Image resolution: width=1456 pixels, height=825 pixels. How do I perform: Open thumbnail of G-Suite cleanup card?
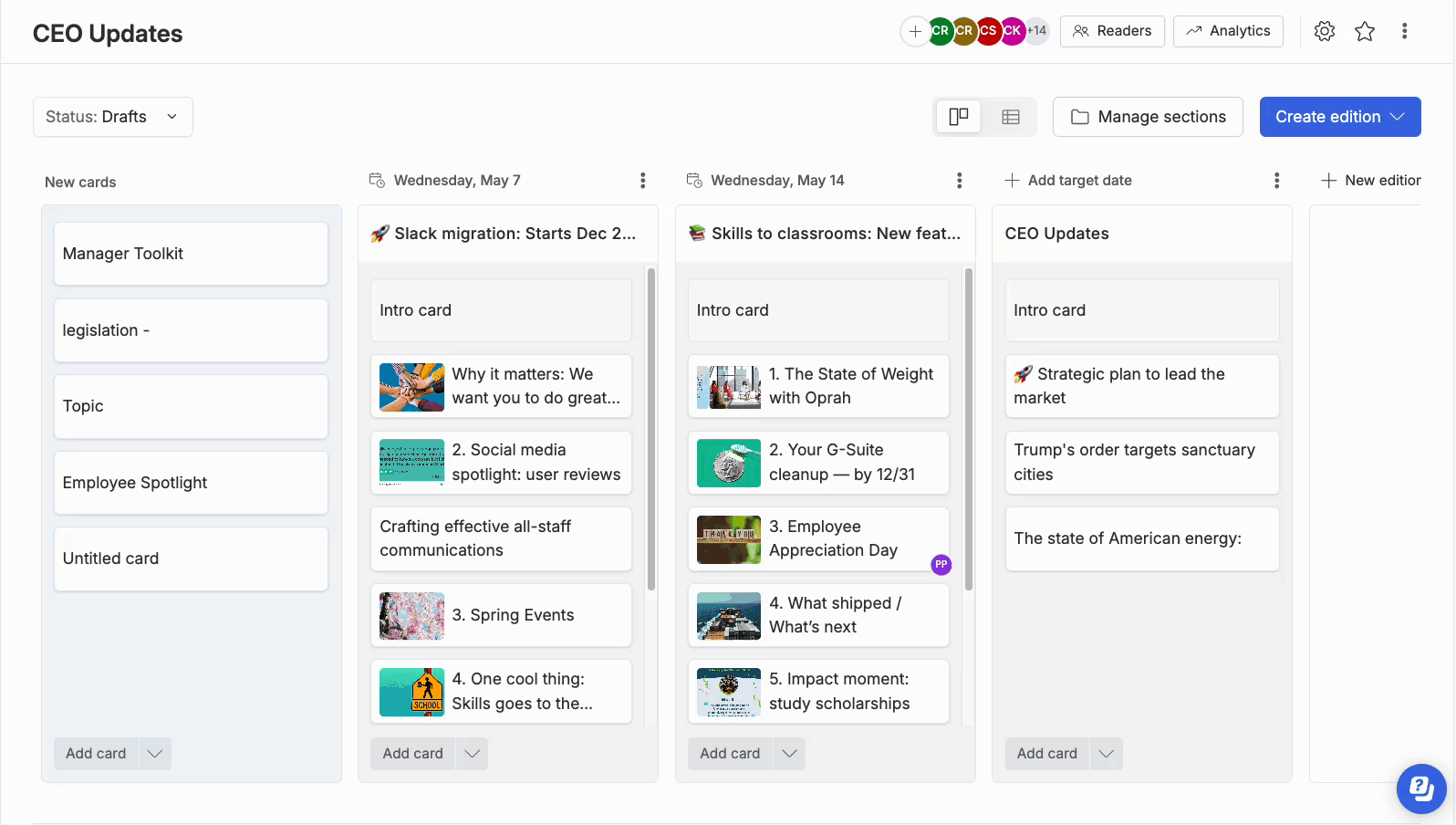(x=729, y=464)
